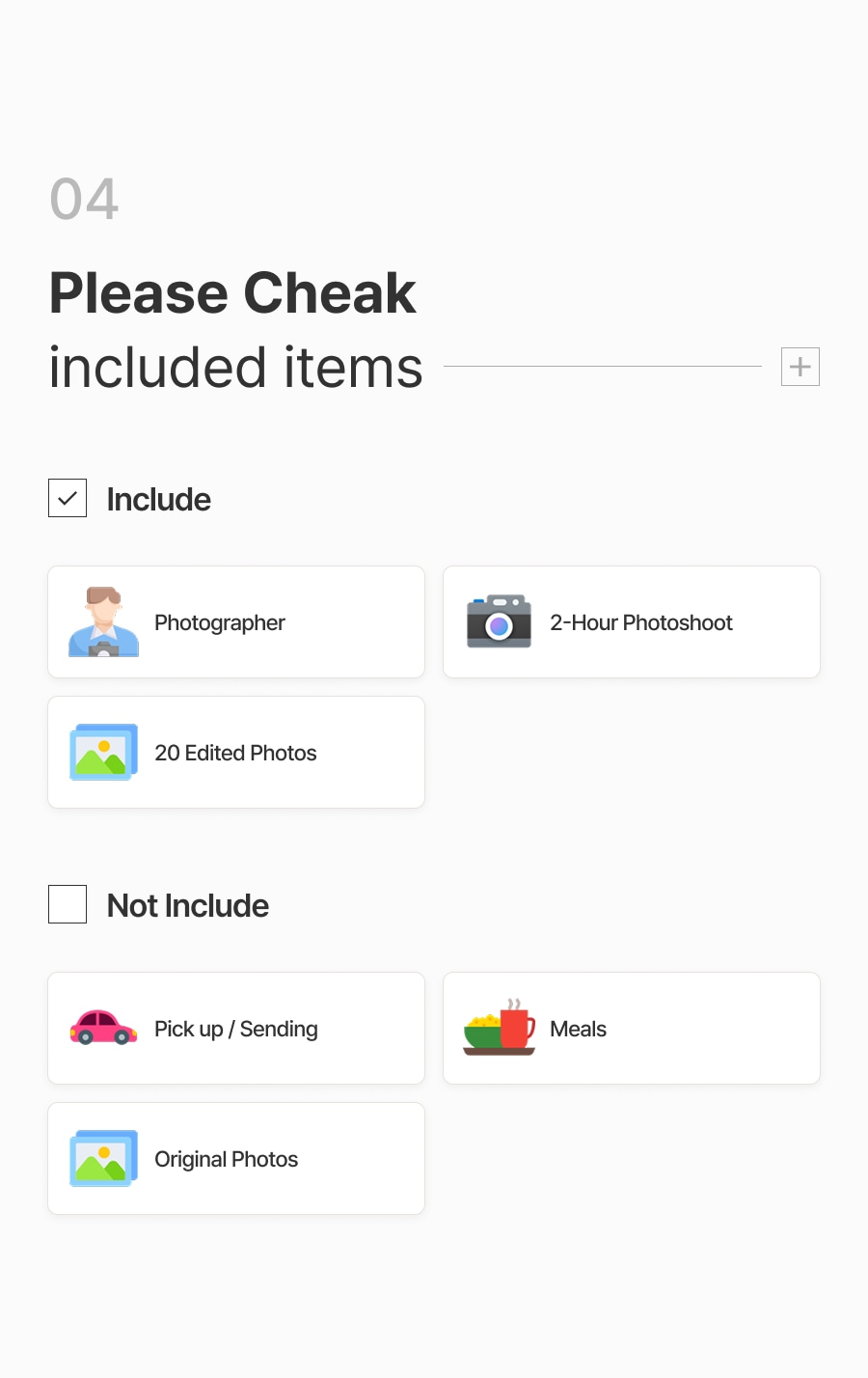The height and width of the screenshot is (1378, 868).
Task: Click the Include section label
Action: coord(158,499)
